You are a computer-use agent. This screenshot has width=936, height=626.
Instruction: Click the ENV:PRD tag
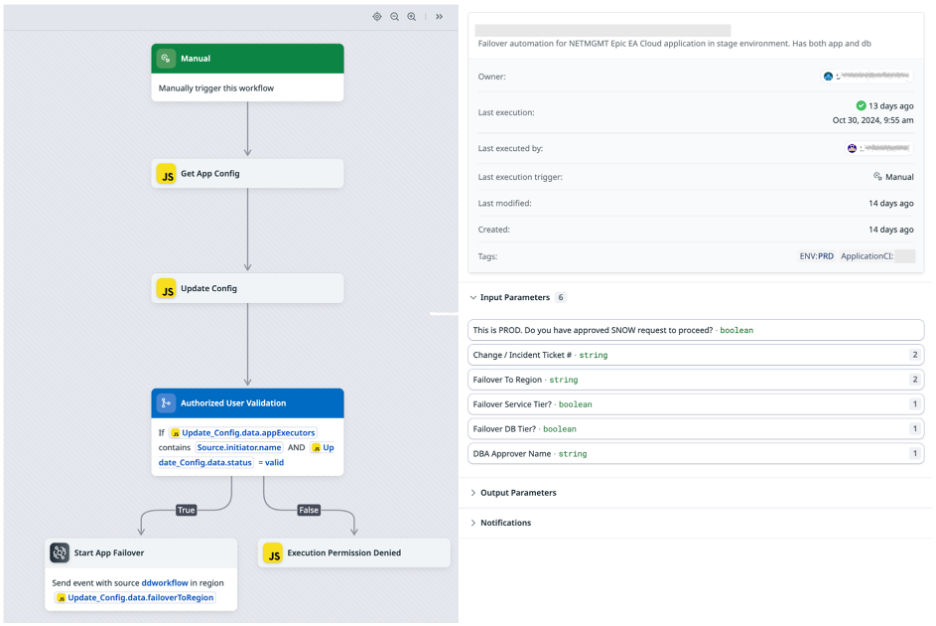point(817,256)
